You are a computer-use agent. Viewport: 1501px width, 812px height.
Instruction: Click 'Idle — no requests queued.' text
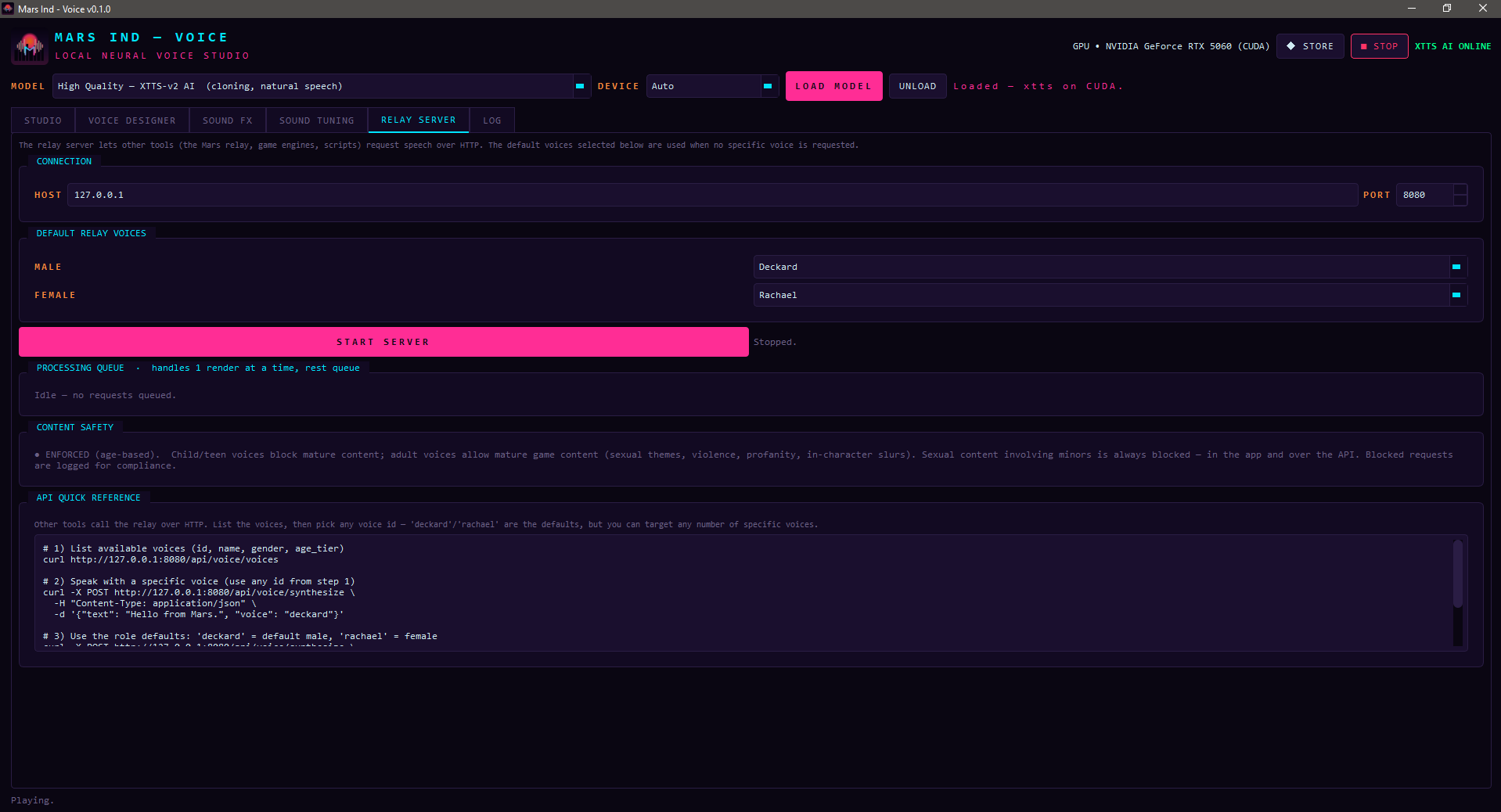[105, 395]
